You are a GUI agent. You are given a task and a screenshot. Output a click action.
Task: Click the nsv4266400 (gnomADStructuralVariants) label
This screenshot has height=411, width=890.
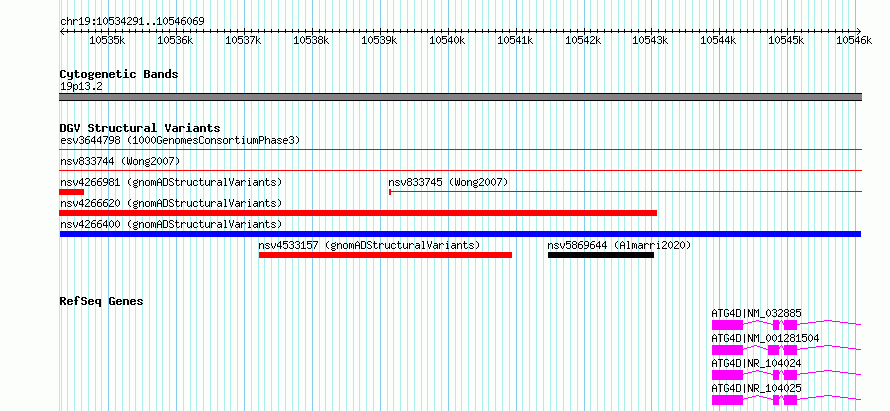[x=171, y=224]
